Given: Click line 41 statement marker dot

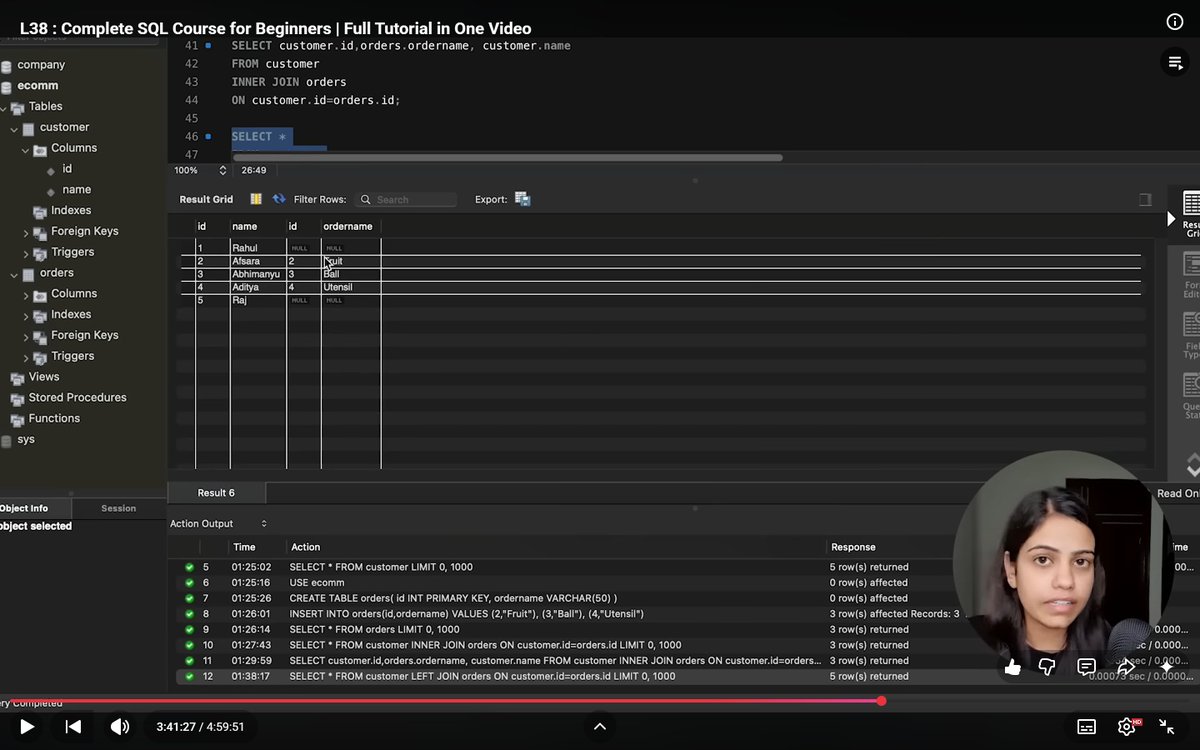Looking at the screenshot, I should pyautogui.click(x=208, y=46).
